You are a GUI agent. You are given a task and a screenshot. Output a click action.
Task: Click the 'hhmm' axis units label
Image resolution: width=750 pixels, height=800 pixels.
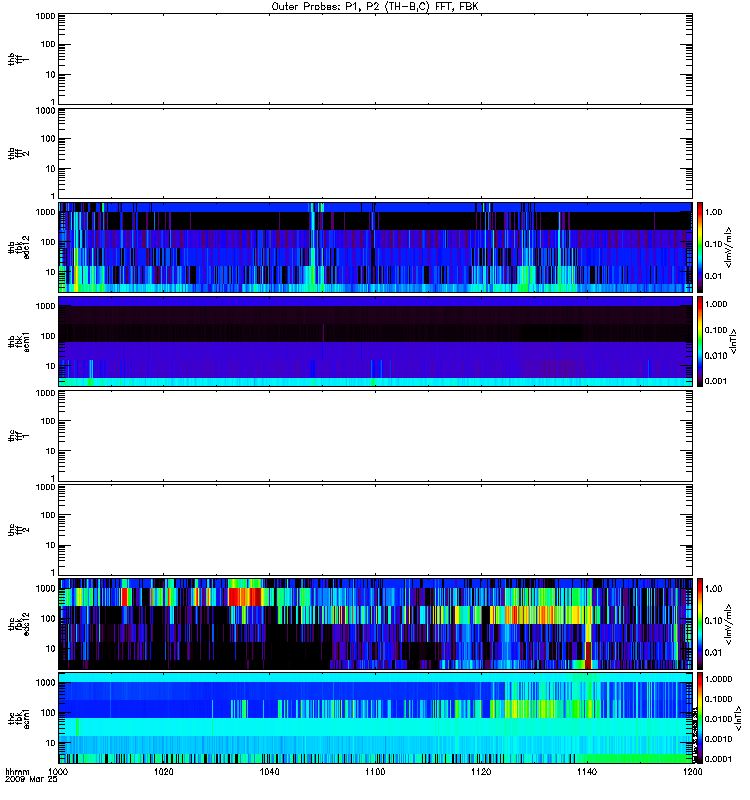click(x=17, y=771)
